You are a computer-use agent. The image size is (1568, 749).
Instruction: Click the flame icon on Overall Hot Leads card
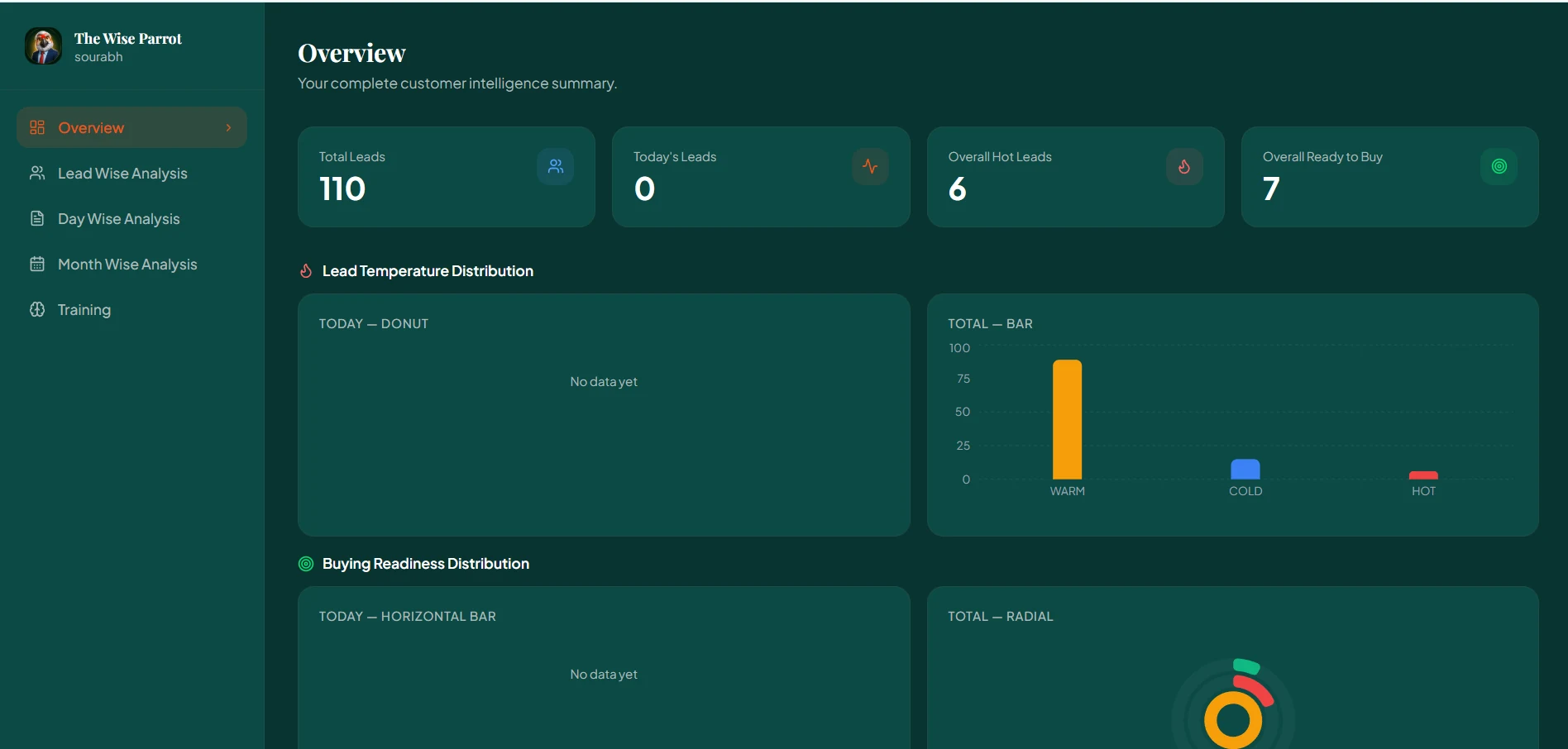[1184, 166]
